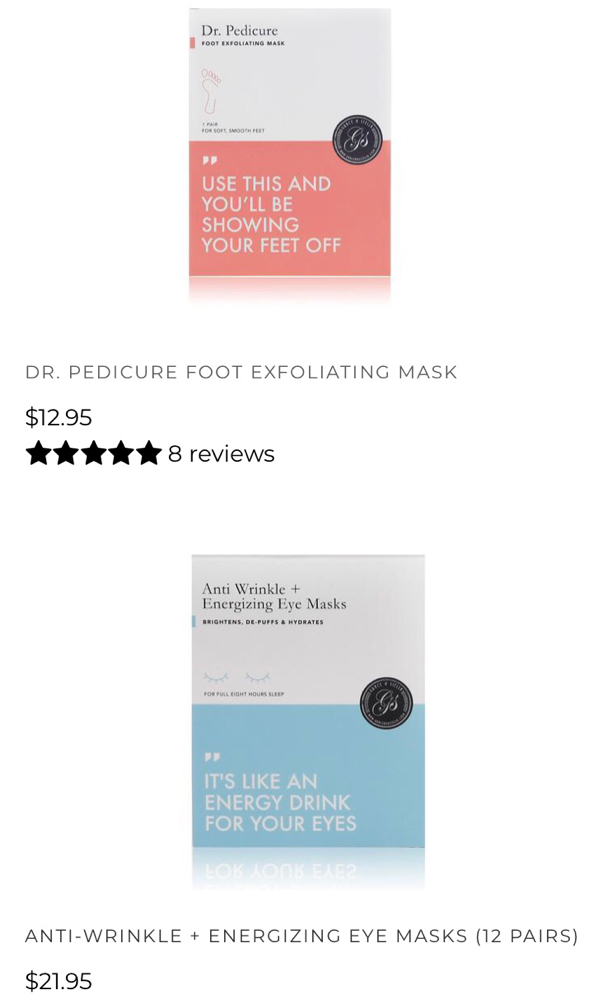Click the closed eyelashes icon on eye masks box
Image resolution: width=608 pixels, height=1000 pixels.
click(237, 677)
